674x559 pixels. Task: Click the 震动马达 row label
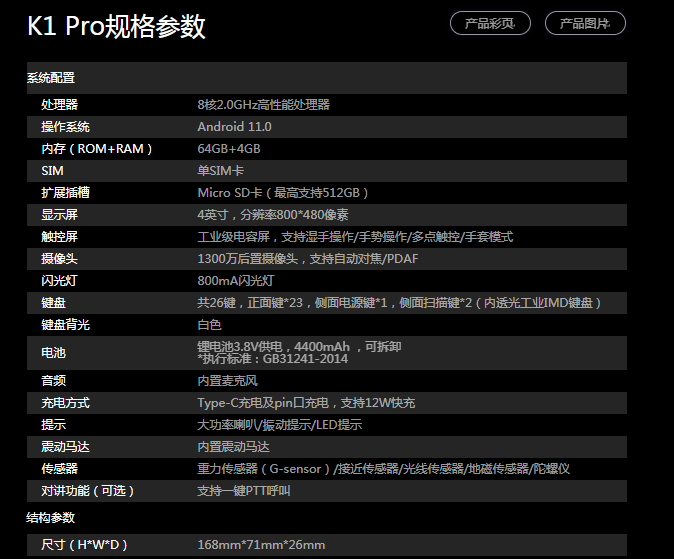65,447
